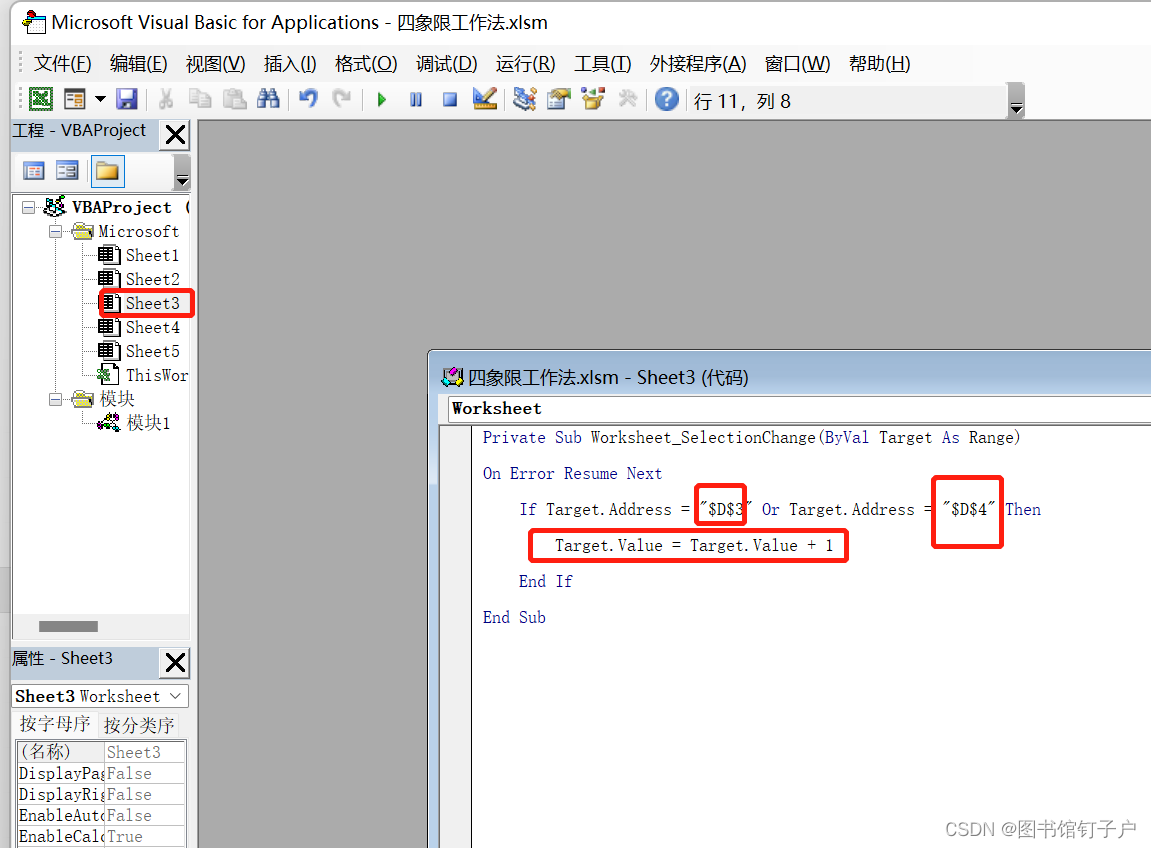This screenshot has width=1151, height=848.
Task: Open the 外接程序(A) menu
Action: 697,64
